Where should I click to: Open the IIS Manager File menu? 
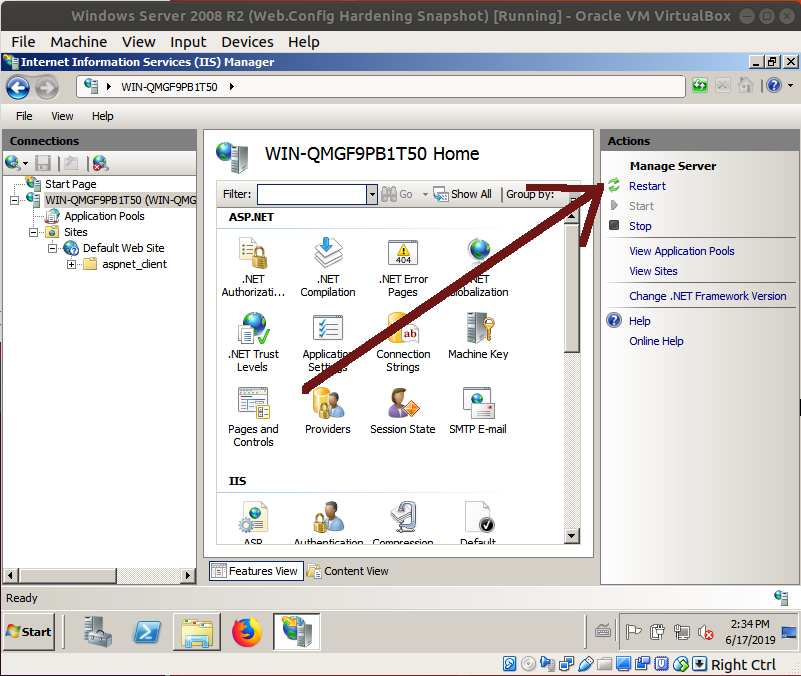coord(24,116)
